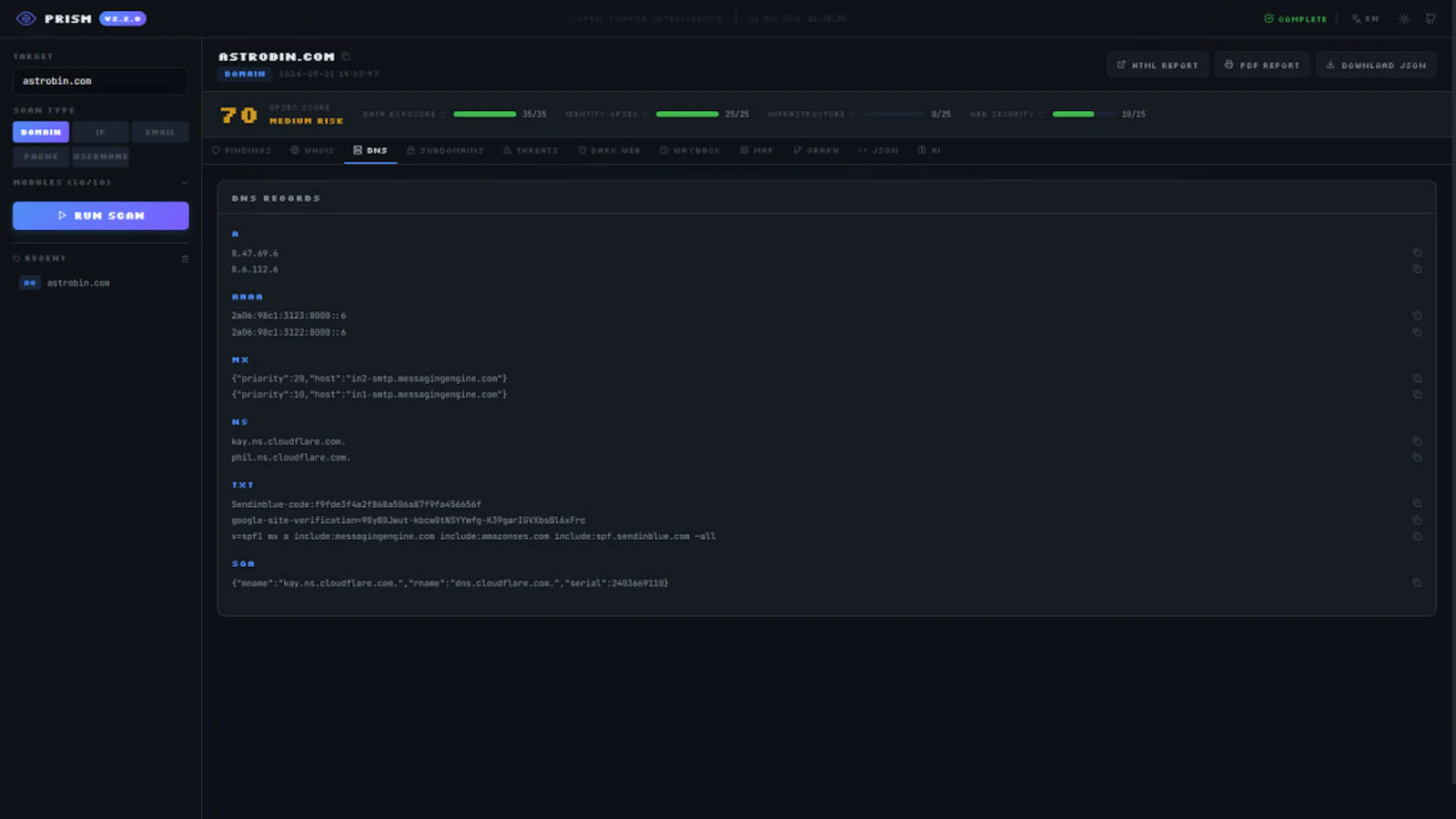Copy AAAA record 2a06:98c1:3122:8000::6
This screenshot has height=819, width=1456.
click(x=1417, y=332)
